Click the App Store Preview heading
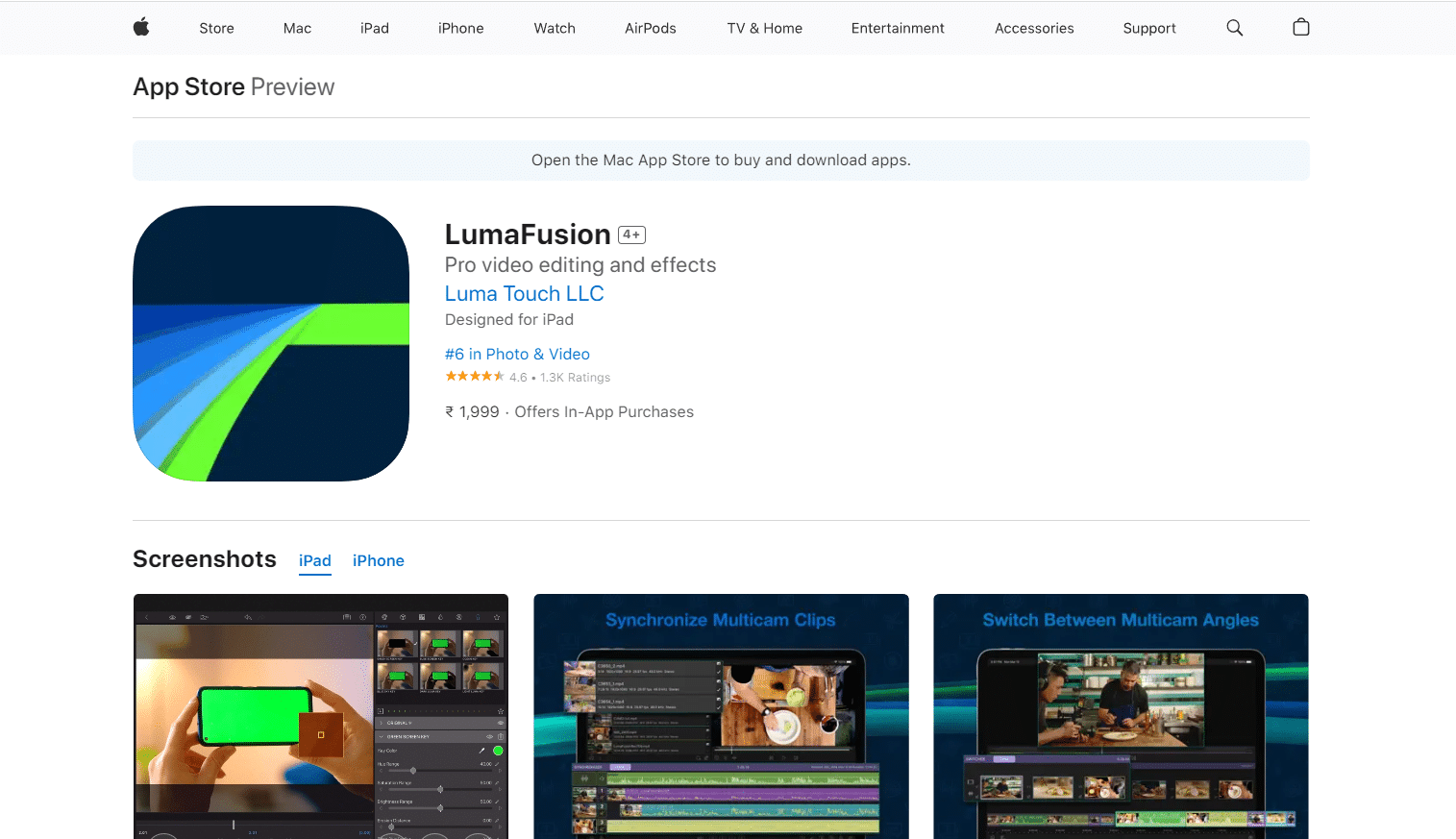 (234, 86)
